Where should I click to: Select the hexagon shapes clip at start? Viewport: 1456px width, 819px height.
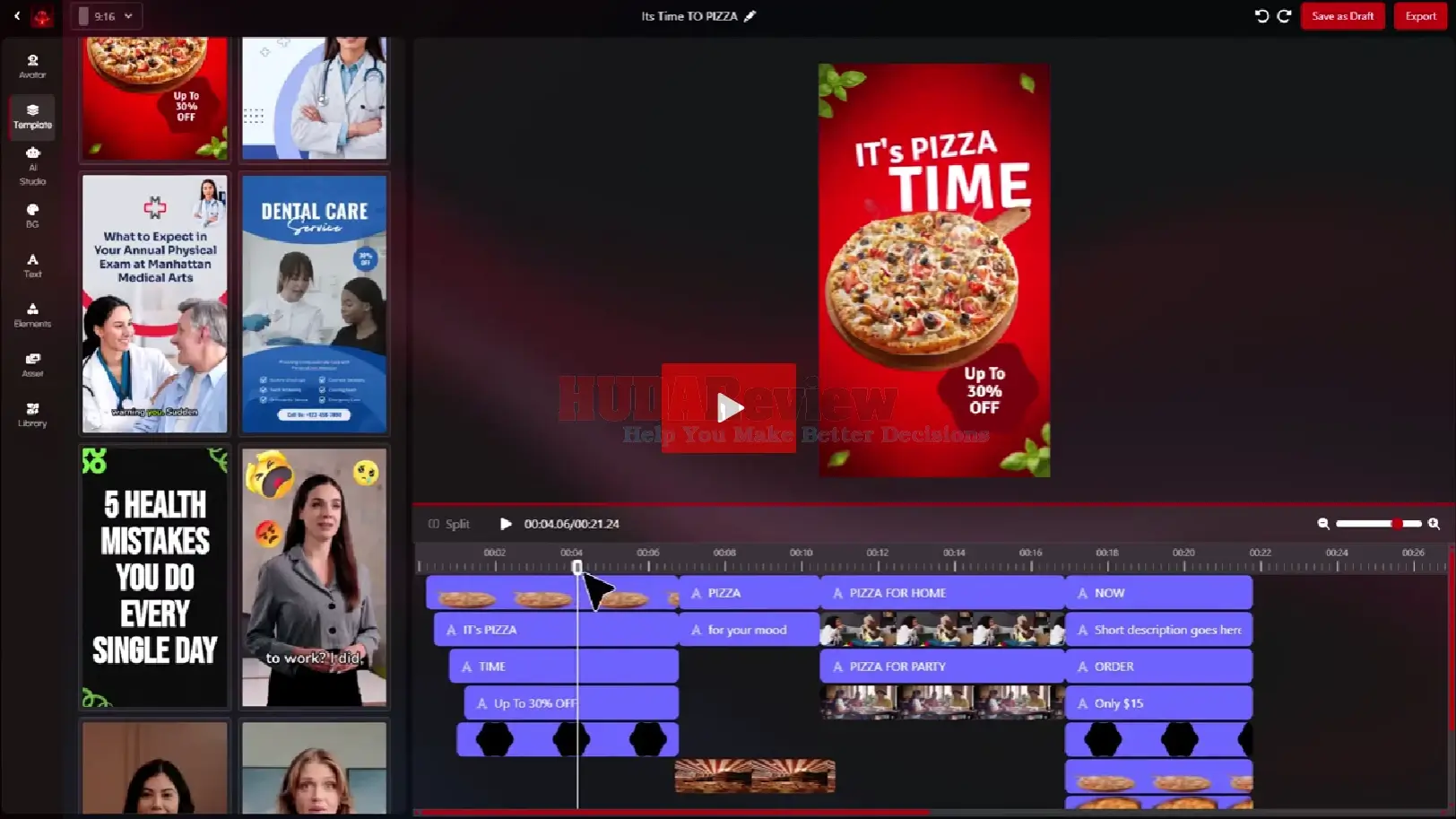[x=568, y=739]
